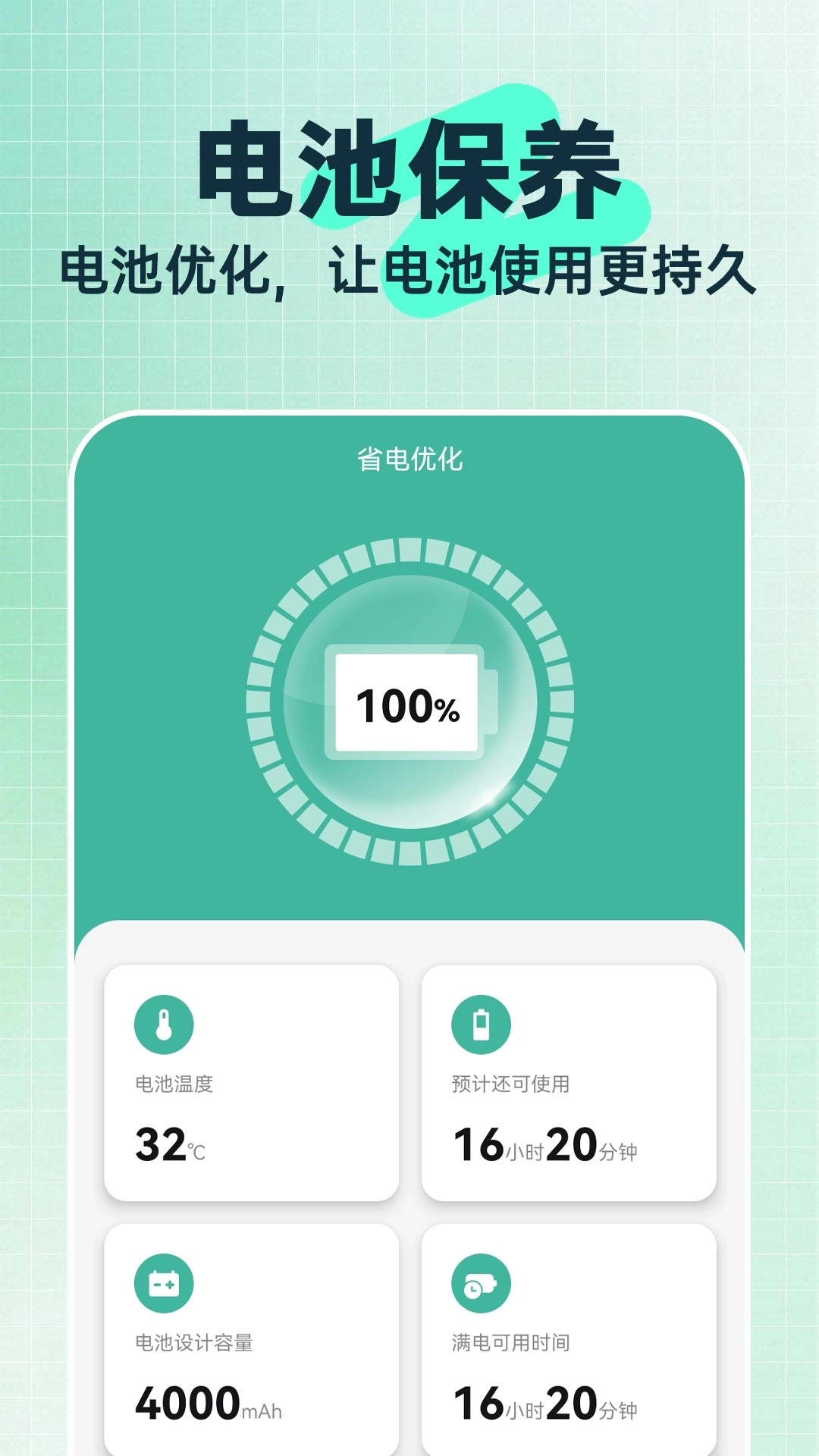The height and width of the screenshot is (1456, 819).
Task: Tap the 省电优化 title
Action: click(409, 459)
